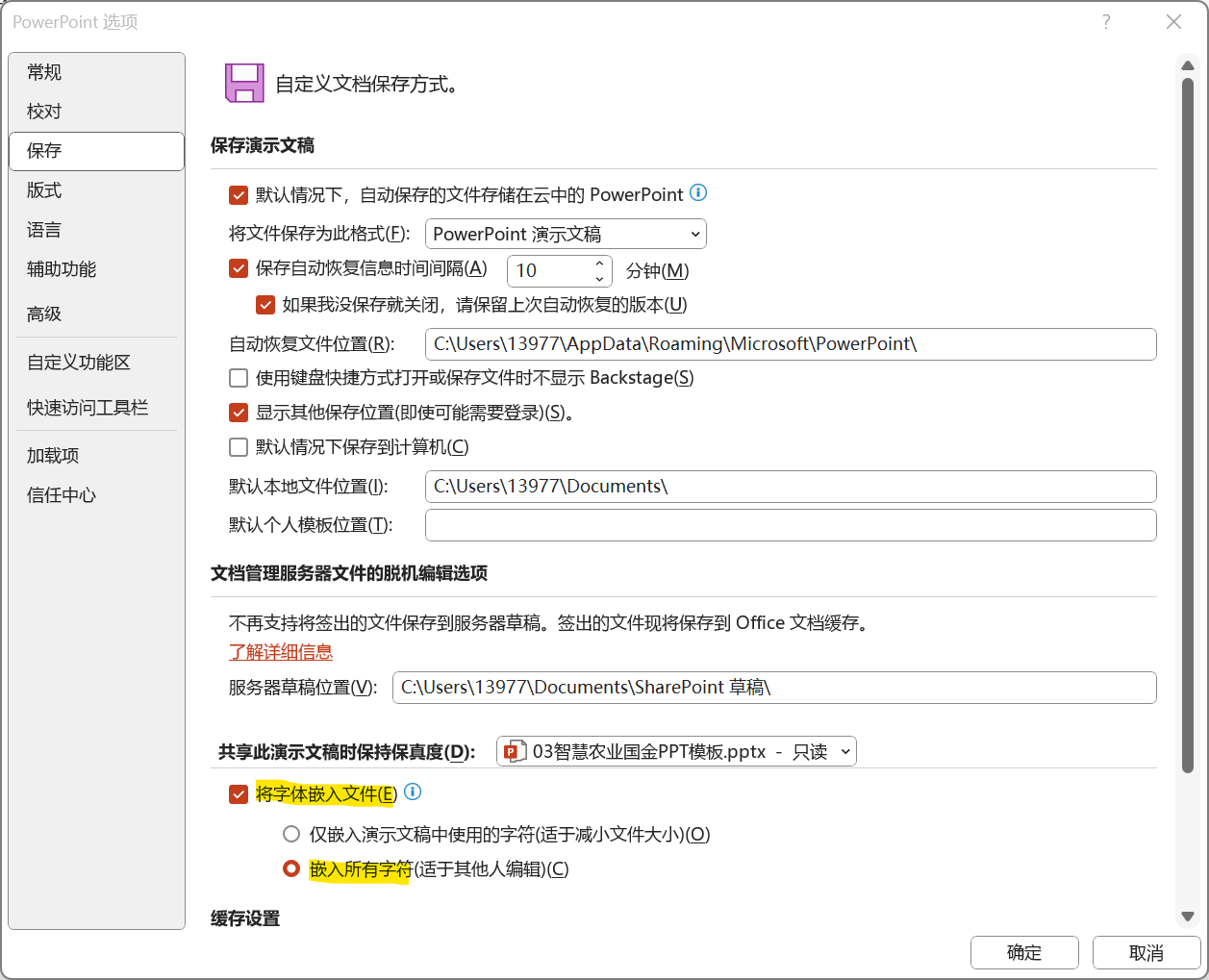The width and height of the screenshot is (1209, 980).
Task: Disable 显示其他保存位置 checkbox
Action: tap(238, 412)
